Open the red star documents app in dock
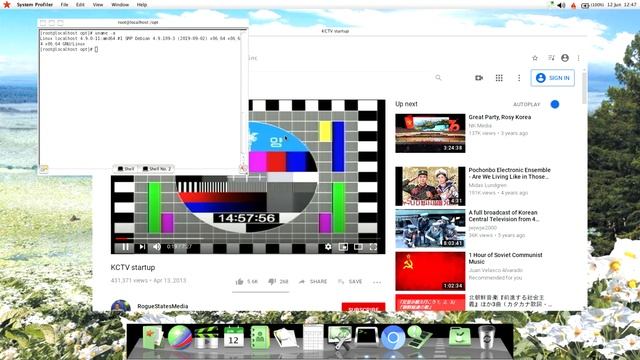The height and width of the screenshot is (360, 640). coord(152,338)
